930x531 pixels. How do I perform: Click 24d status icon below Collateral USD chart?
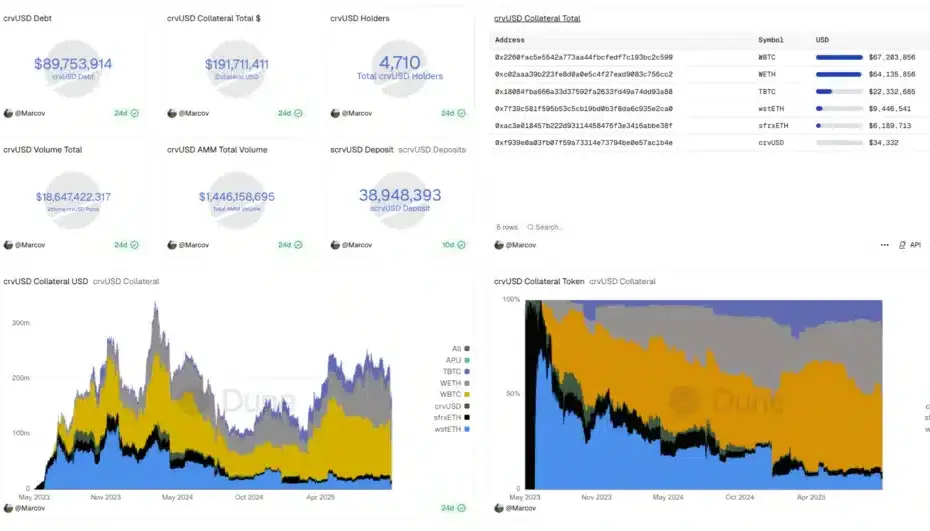[x=461, y=508]
